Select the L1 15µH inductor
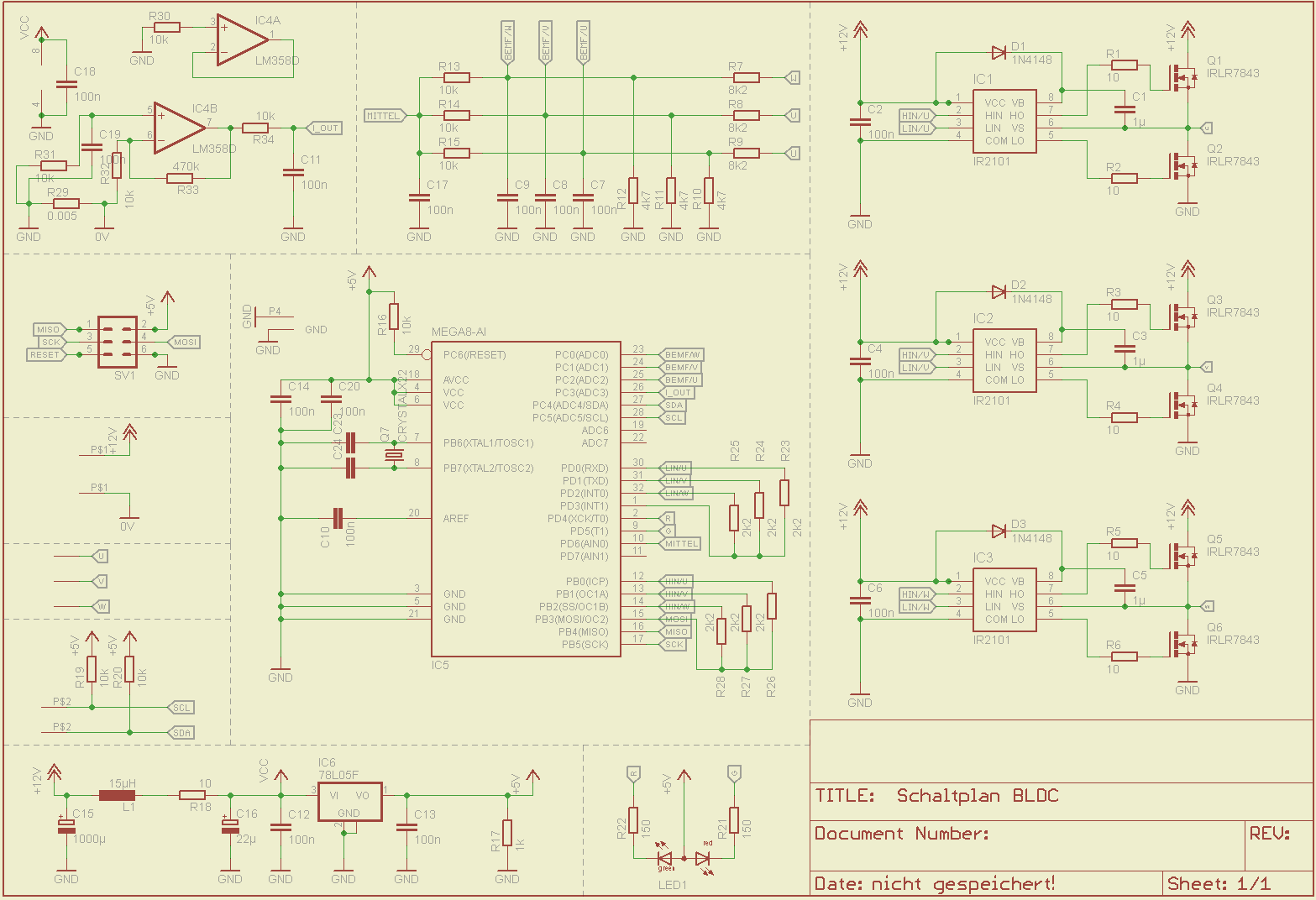The image size is (1316, 900). pos(117,795)
